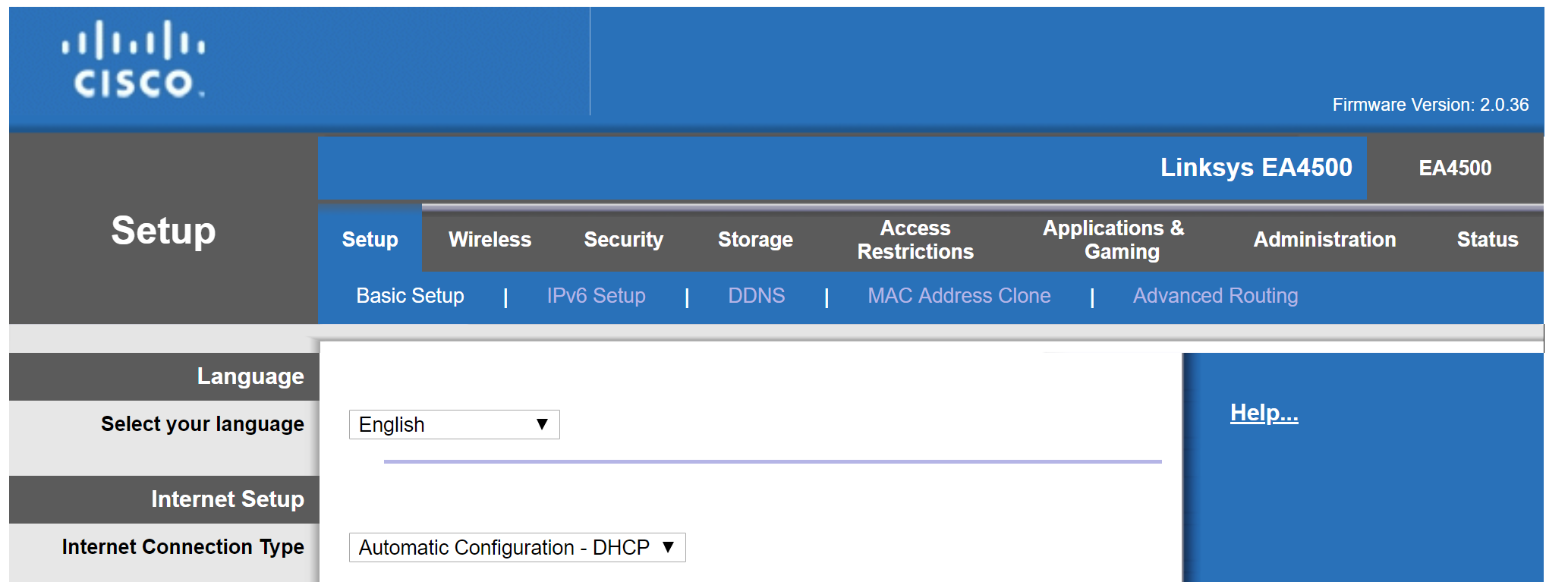Go to the DDNS page
Viewport: 1568px width, 582px height.
[x=756, y=296]
